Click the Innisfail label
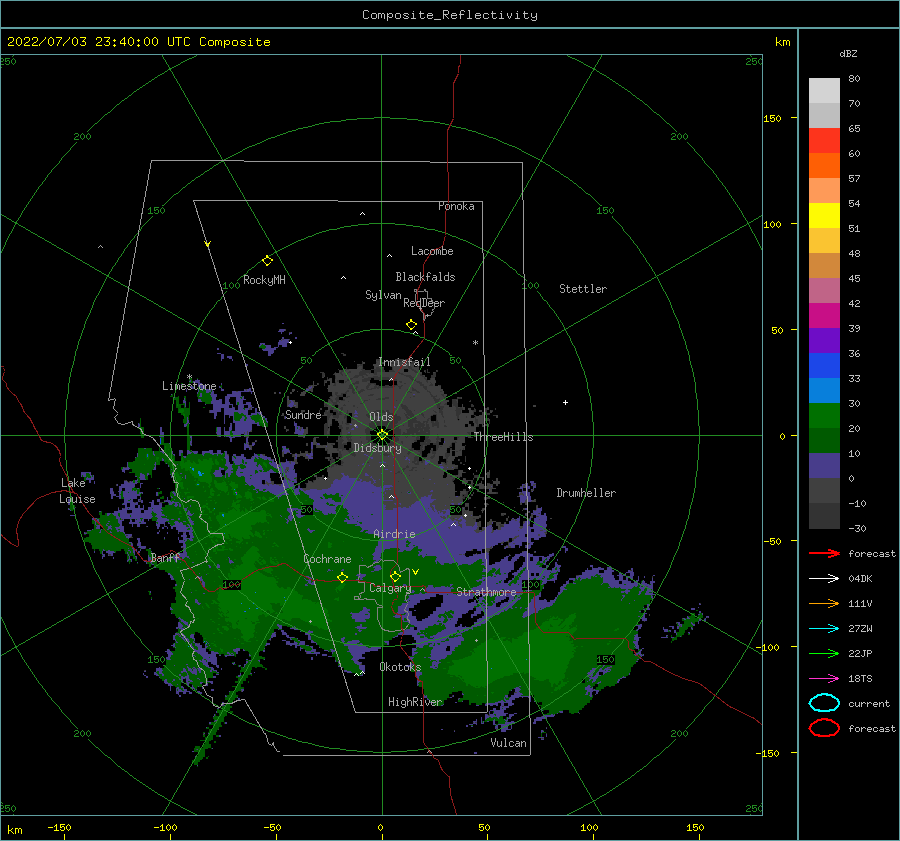This screenshot has width=900, height=841. (404, 362)
